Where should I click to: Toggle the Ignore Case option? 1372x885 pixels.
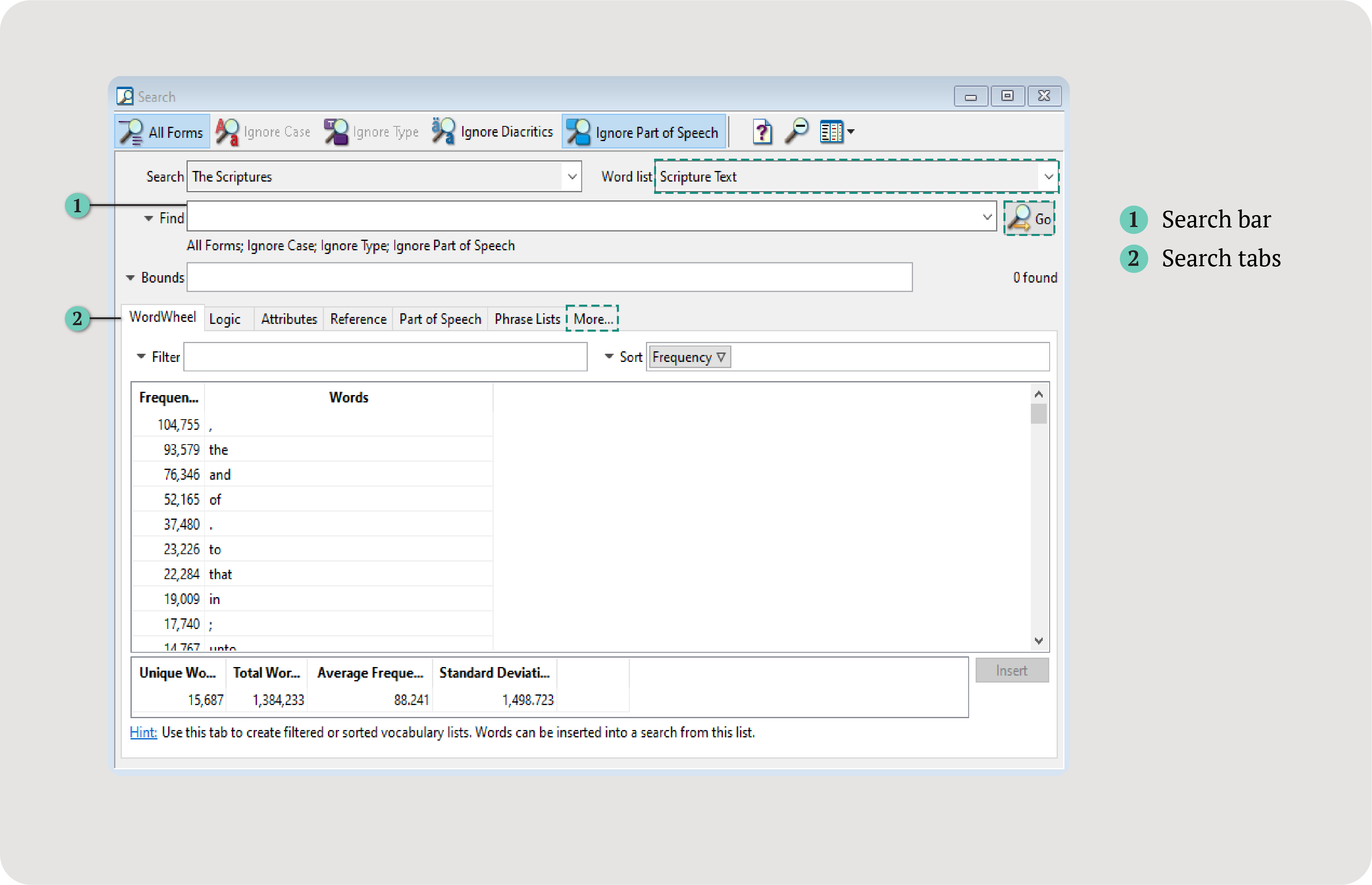(x=263, y=132)
